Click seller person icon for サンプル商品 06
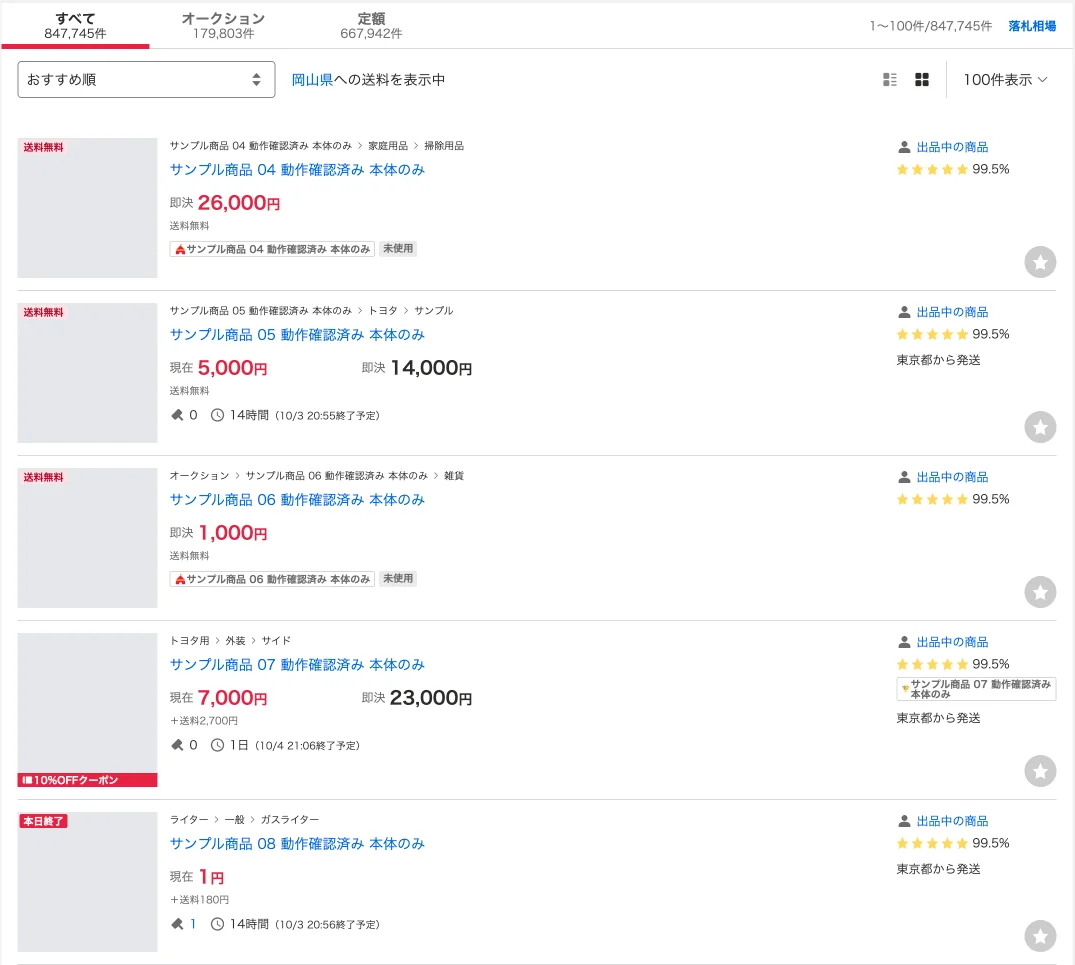Viewport: 1075px width, 965px height. click(x=904, y=477)
